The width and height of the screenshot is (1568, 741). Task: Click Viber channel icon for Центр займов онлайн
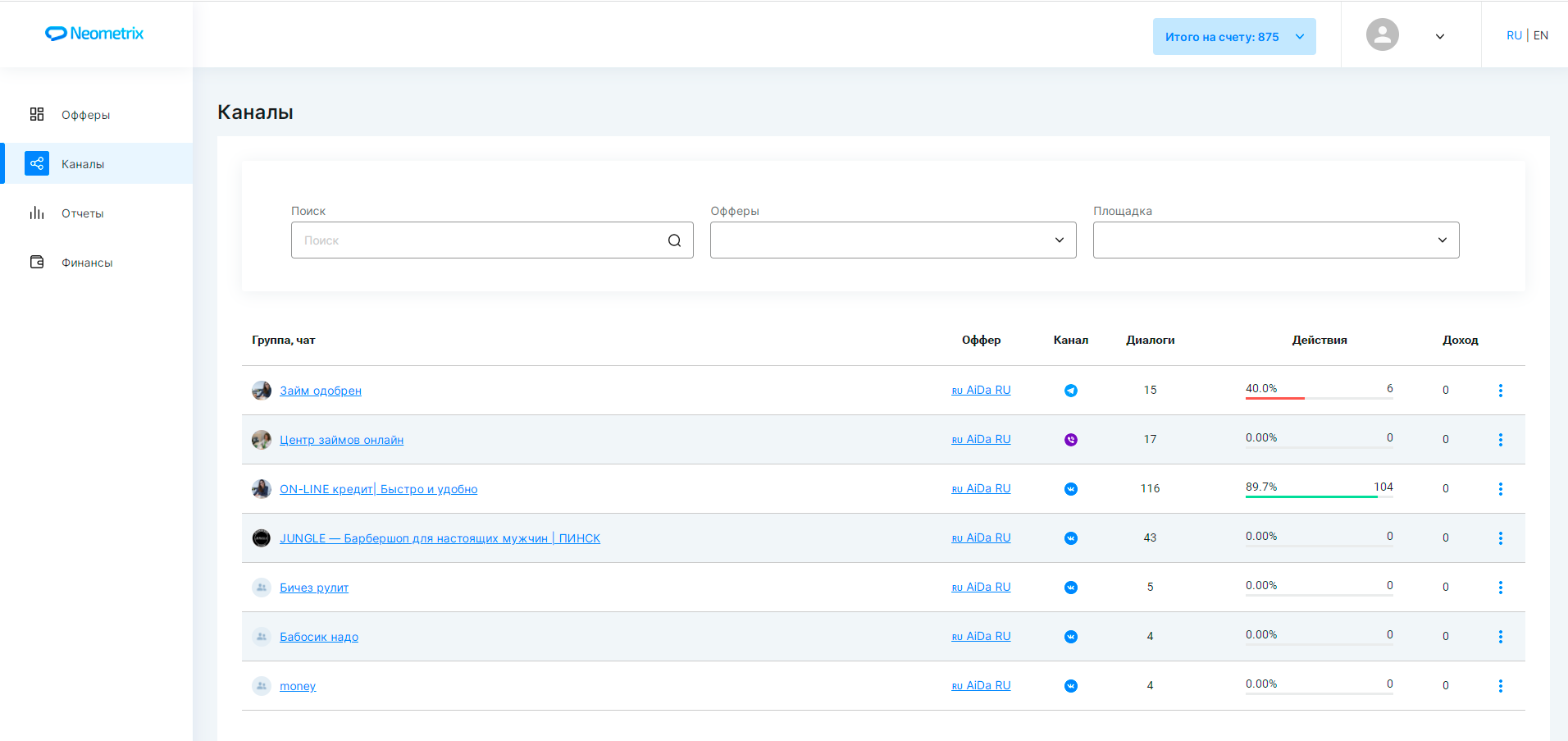[1070, 440]
